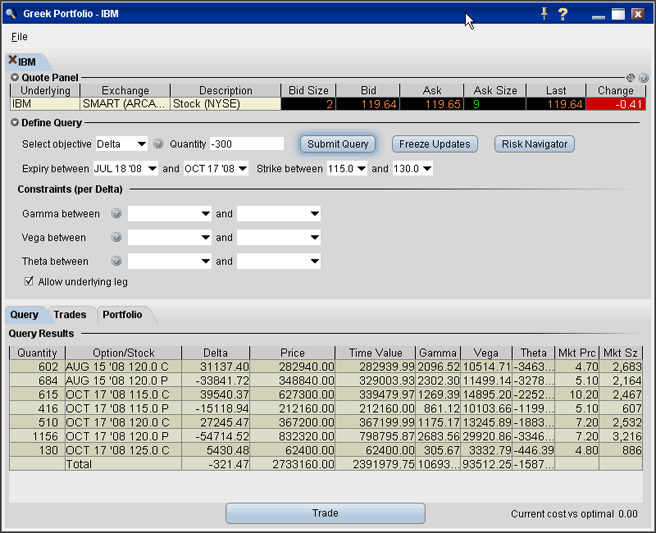Open the 115.0 strike dropdown
This screenshot has height=533, width=656.
[347, 169]
